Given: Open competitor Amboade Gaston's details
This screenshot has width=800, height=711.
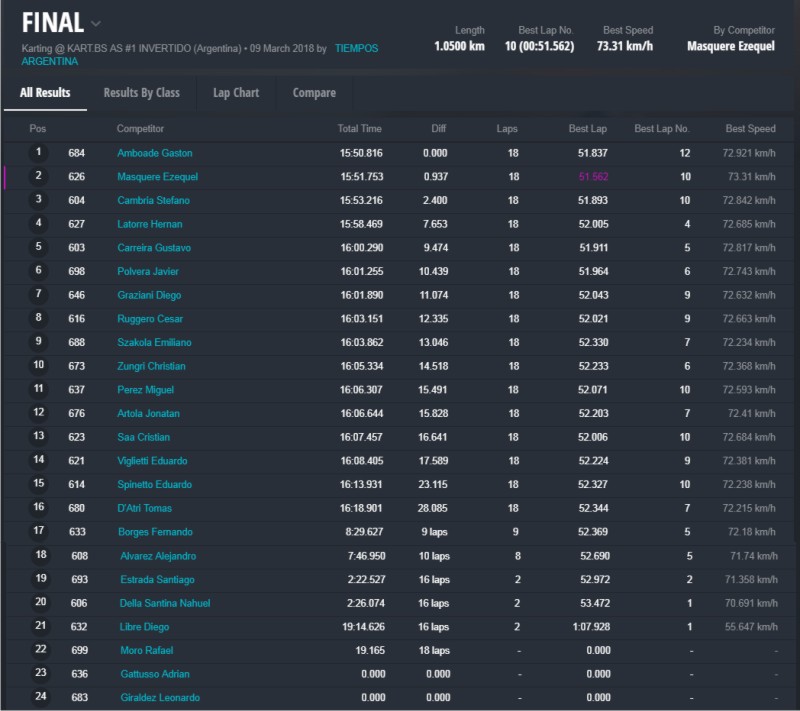Looking at the screenshot, I should coord(154,153).
